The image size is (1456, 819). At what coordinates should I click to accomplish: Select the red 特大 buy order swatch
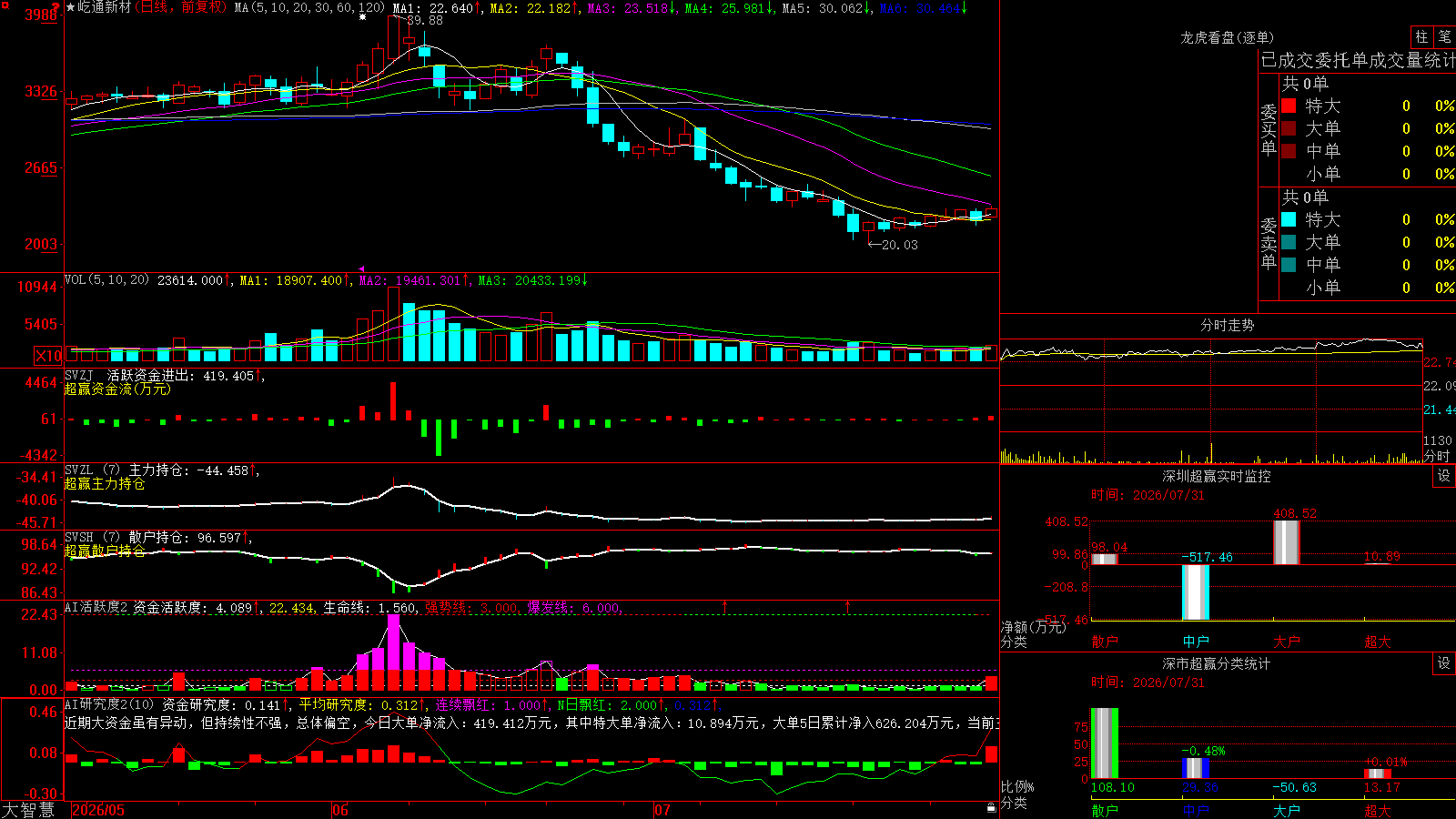(x=1289, y=106)
